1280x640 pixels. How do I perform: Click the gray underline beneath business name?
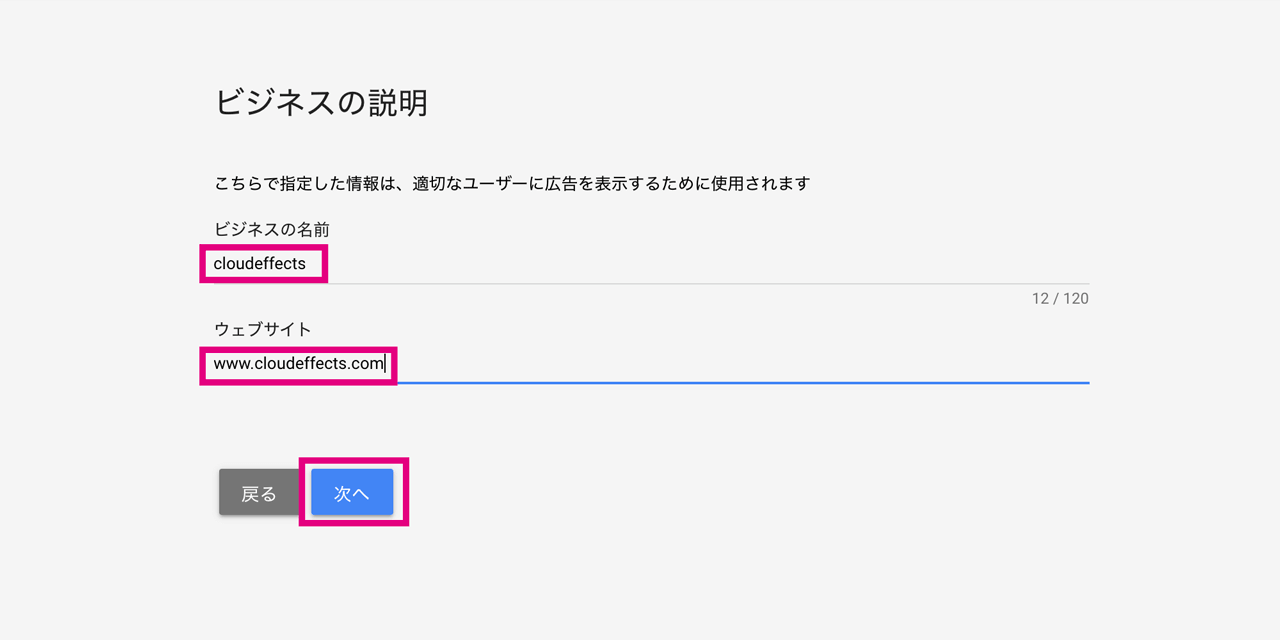click(651, 284)
